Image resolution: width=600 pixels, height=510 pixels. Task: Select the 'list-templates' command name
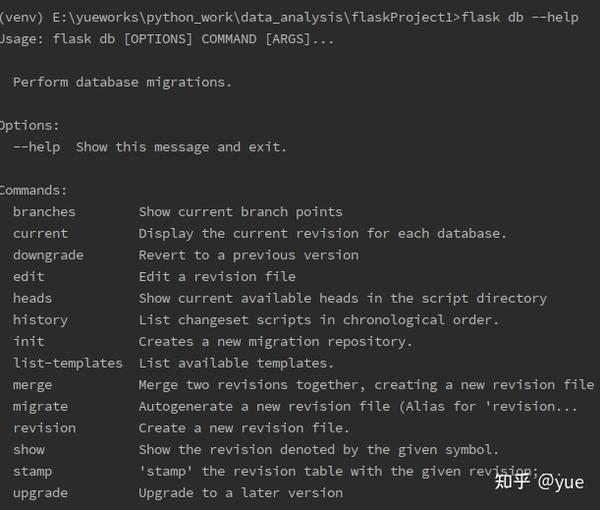tap(67, 363)
